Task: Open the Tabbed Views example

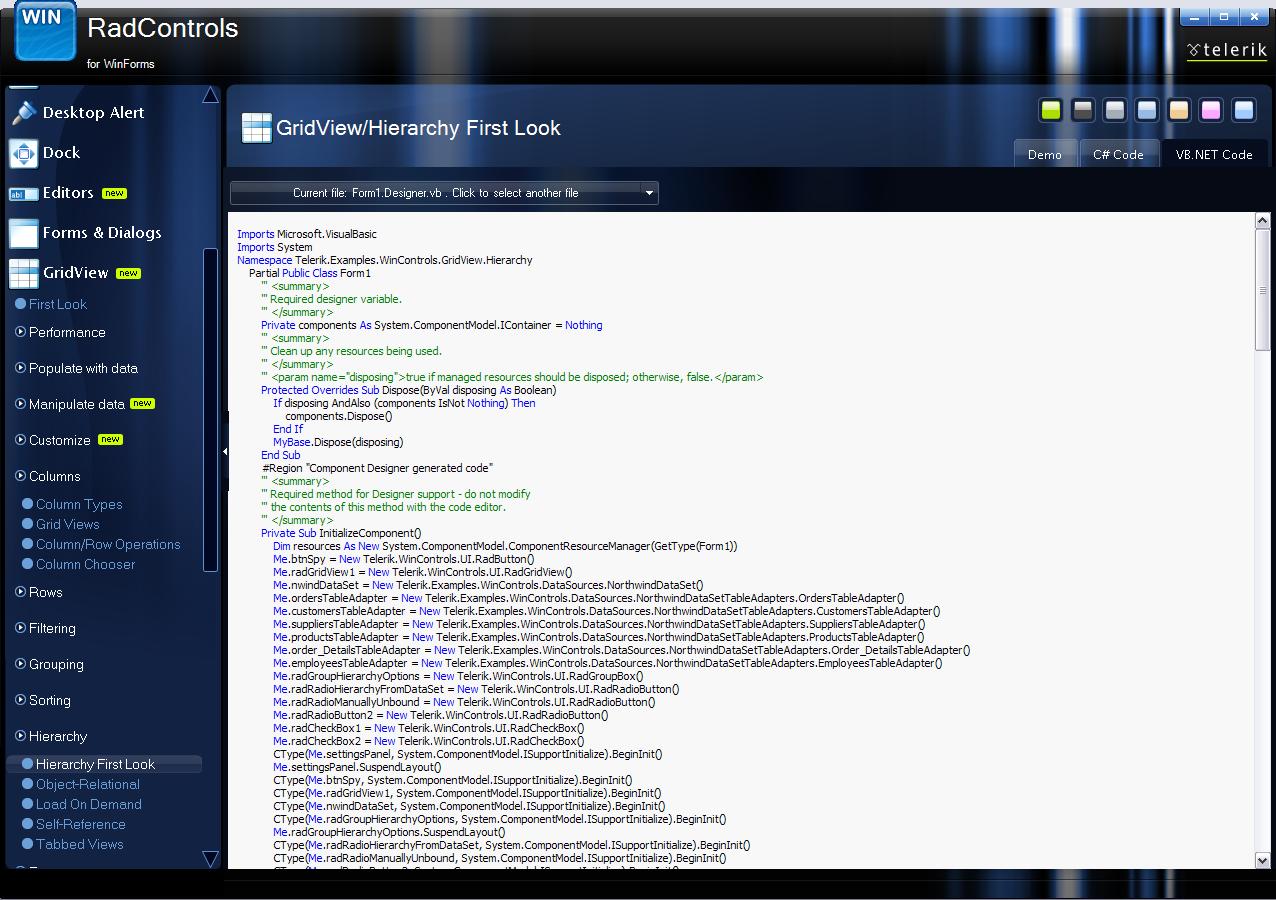Action: point(80,844)
